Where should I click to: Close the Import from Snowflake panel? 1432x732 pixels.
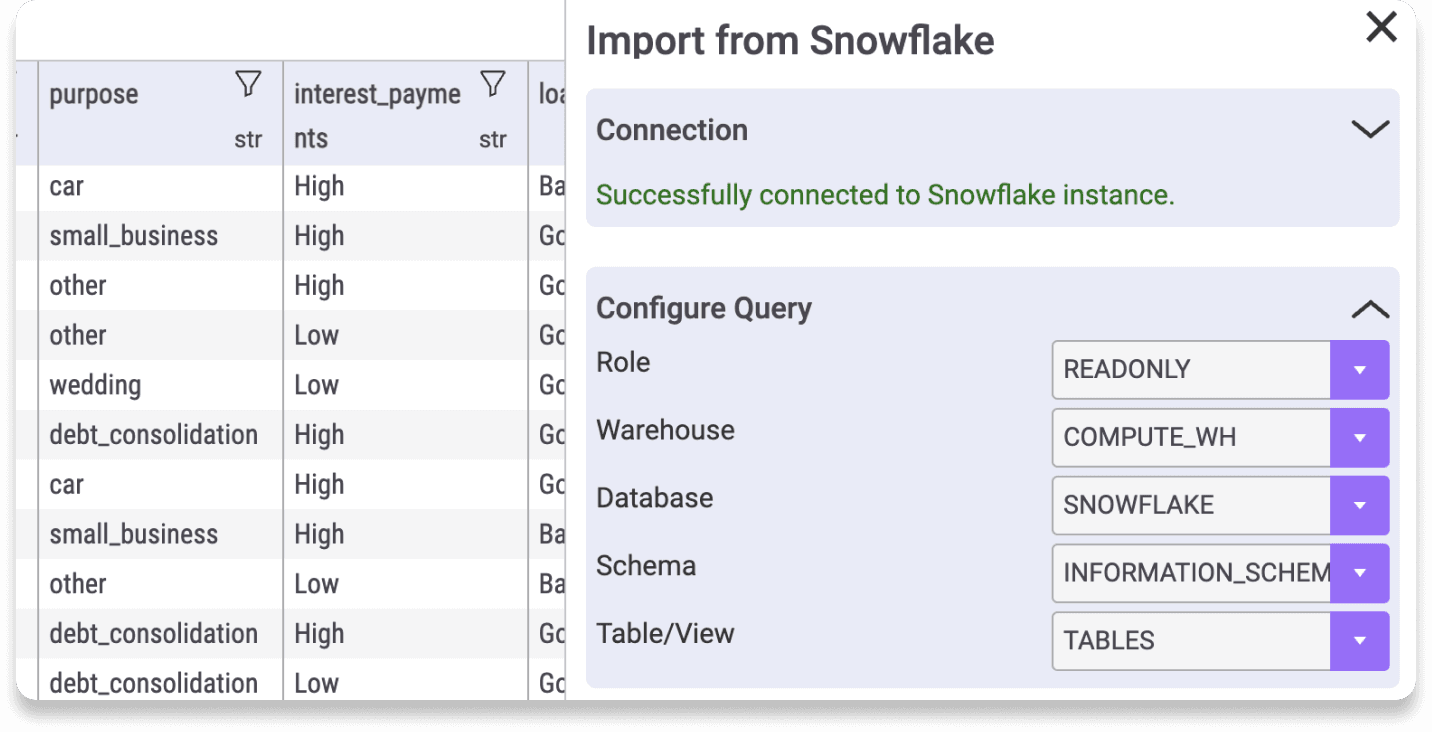point(1381,28)
